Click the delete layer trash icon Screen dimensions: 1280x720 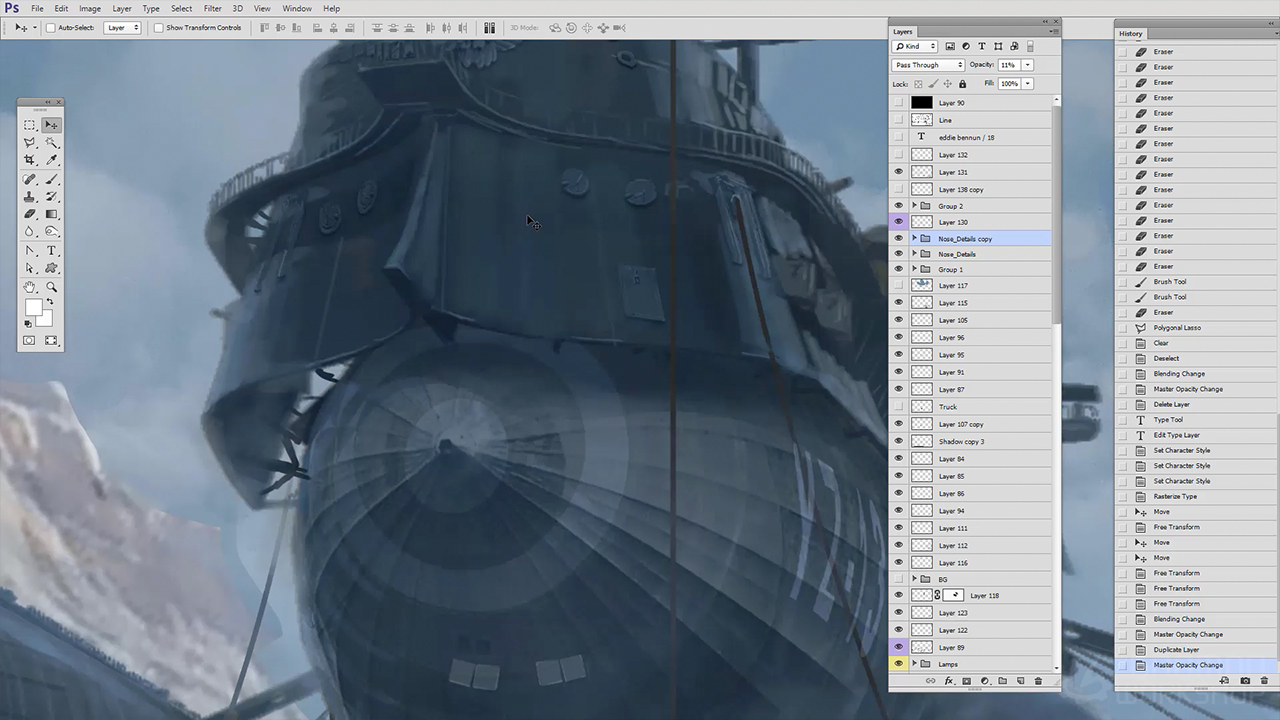[x=1038, y=681]
